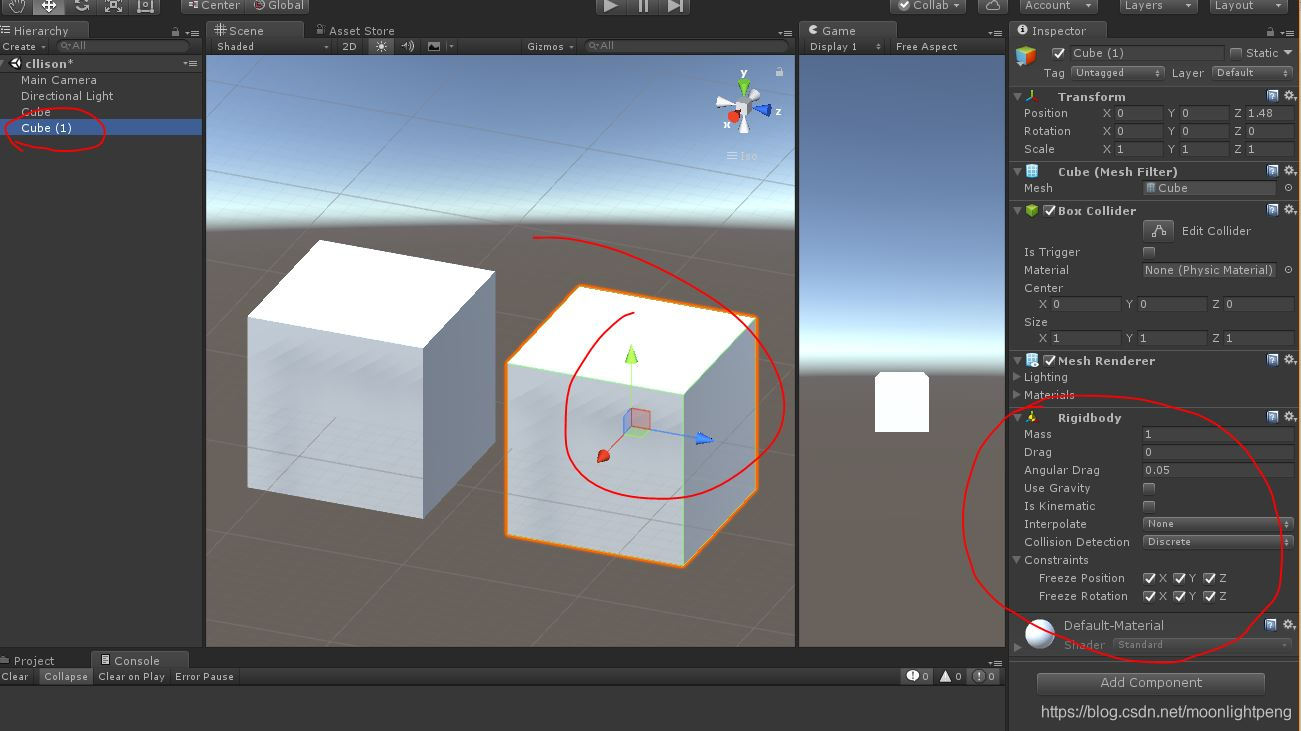Select the Hand tool in the toolbar
The image size is (1301, 731).
16,6
